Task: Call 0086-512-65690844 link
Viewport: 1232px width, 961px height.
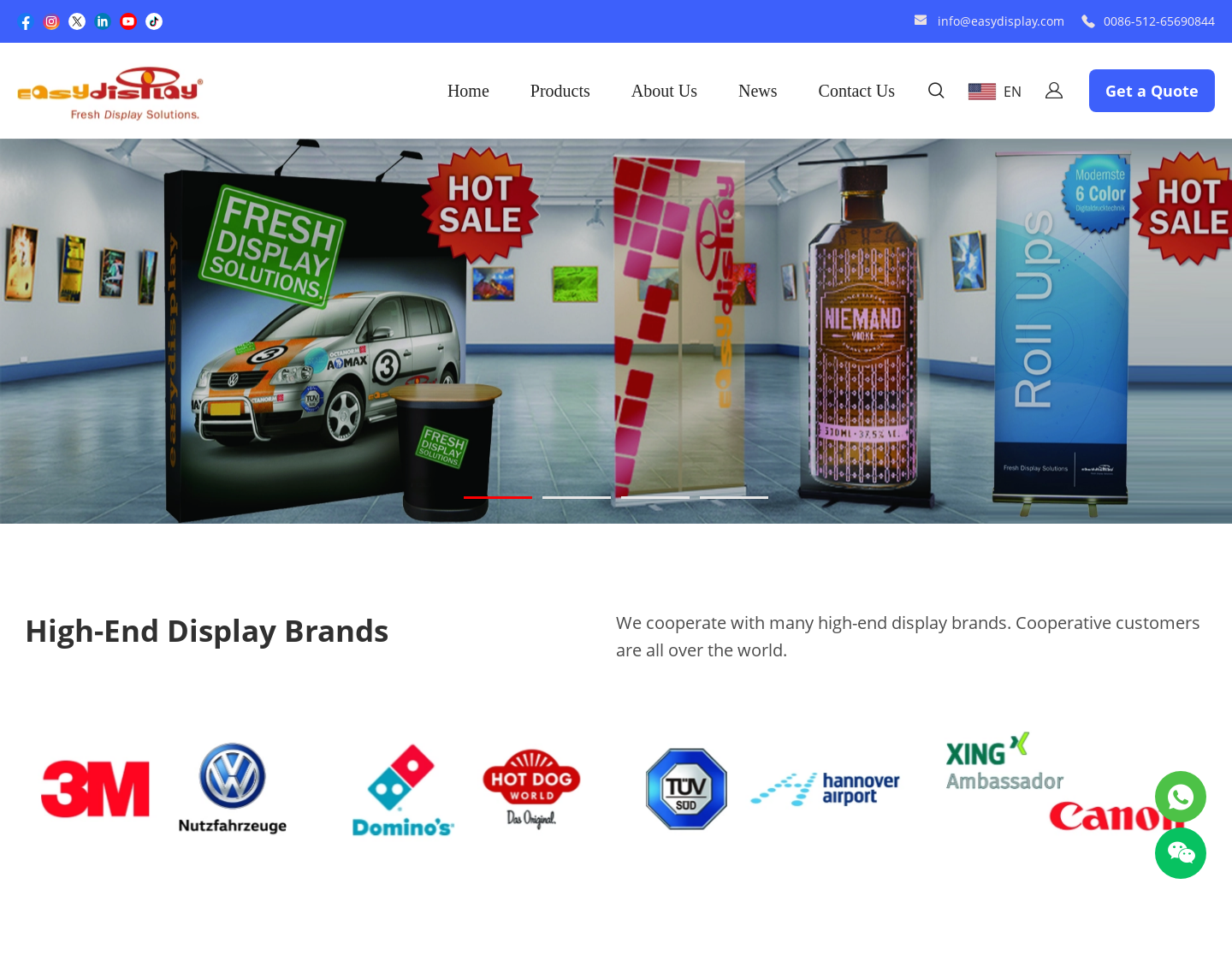Action: [x=1159, y=21]
